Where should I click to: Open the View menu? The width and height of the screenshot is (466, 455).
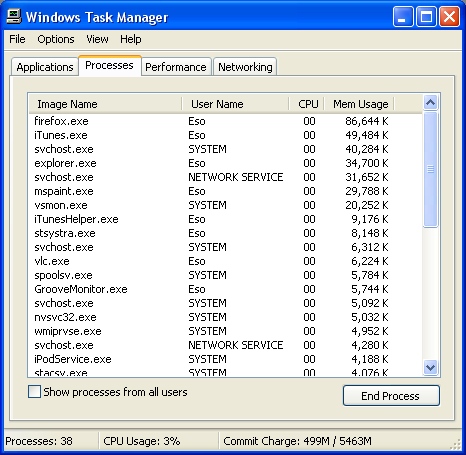pyautogui.click(x=97, y=39)
